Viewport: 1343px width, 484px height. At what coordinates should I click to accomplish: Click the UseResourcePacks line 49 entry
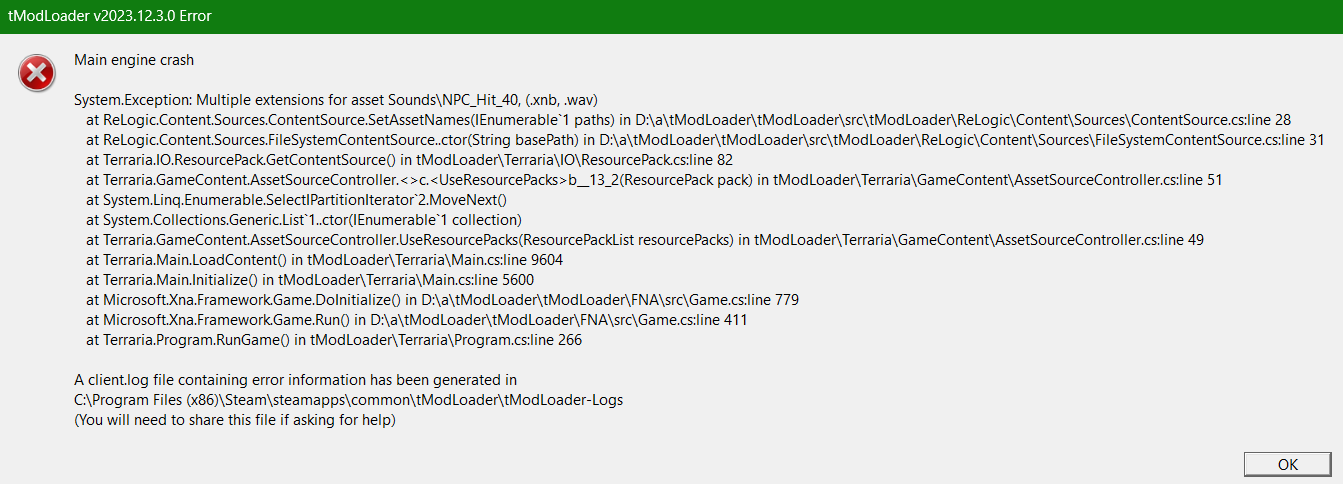tap(645, 240)
